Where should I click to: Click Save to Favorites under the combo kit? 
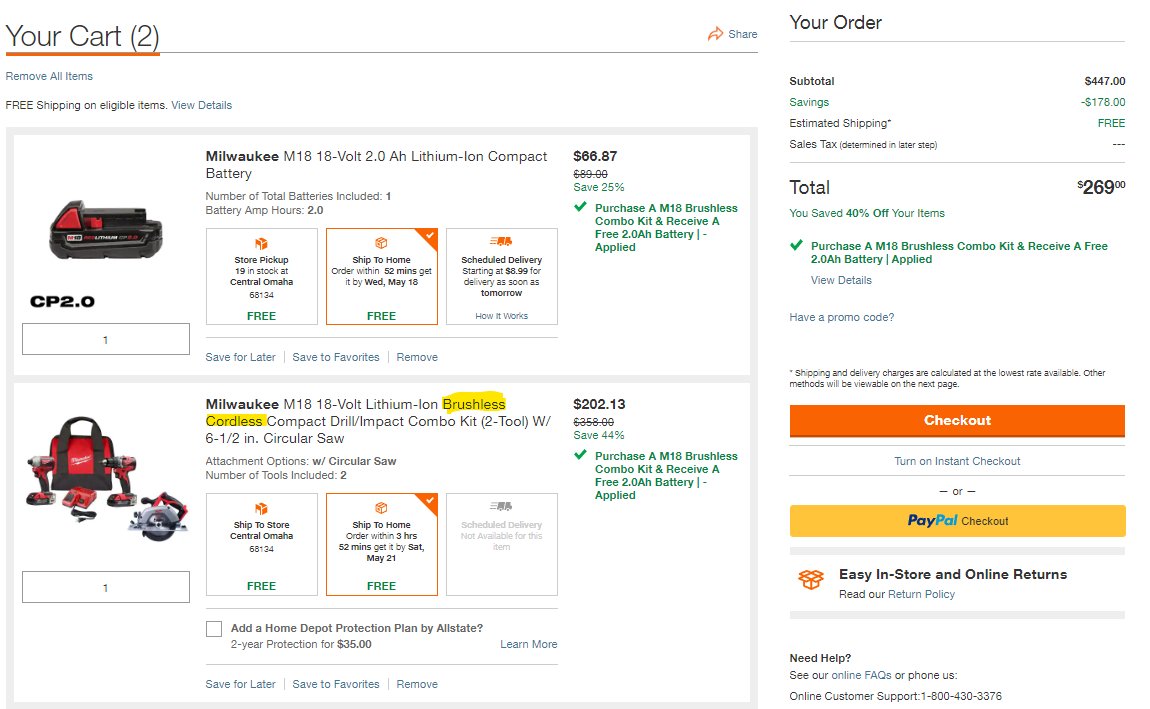click(x=336, y=684)
